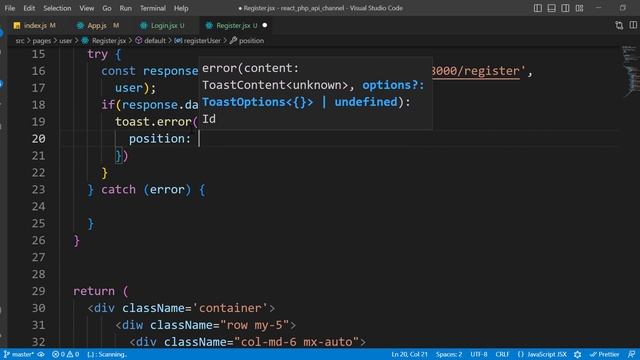This screenshot has height=360, width=640.
Task: Open the Selection menu
Action: point(57,8)
